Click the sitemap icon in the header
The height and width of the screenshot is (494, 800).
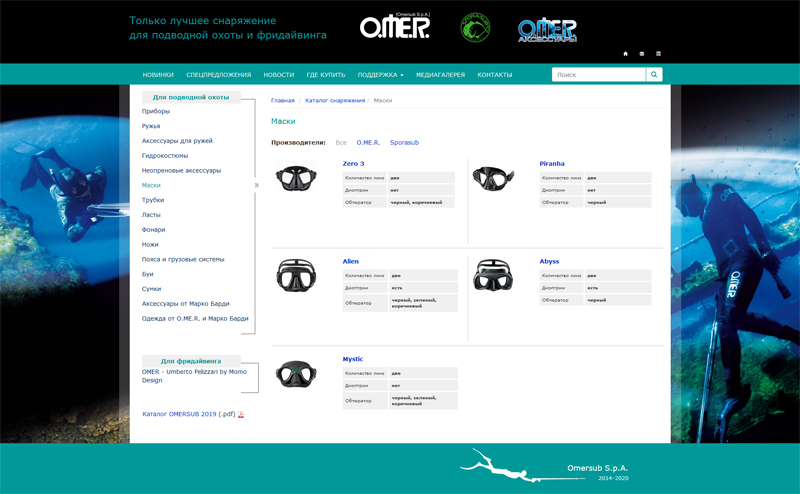click(658, 54)
